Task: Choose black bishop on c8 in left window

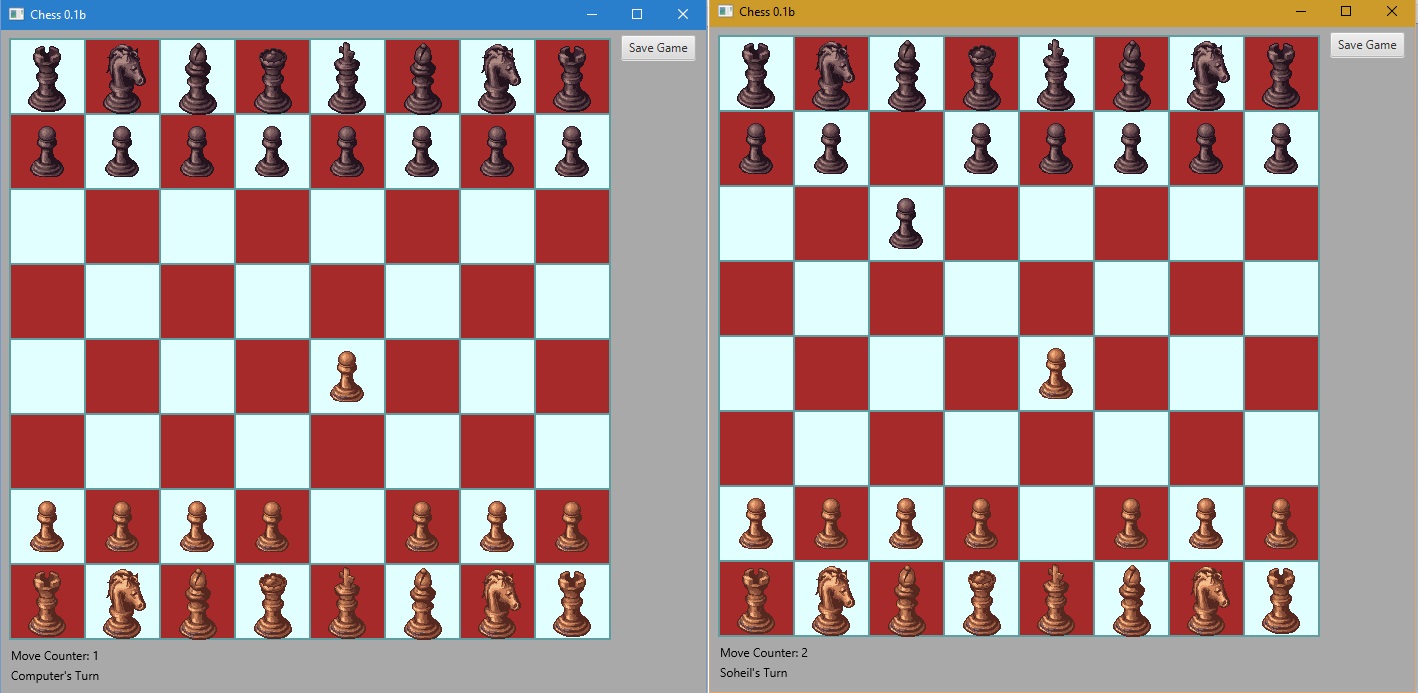Action: point(197,78)
